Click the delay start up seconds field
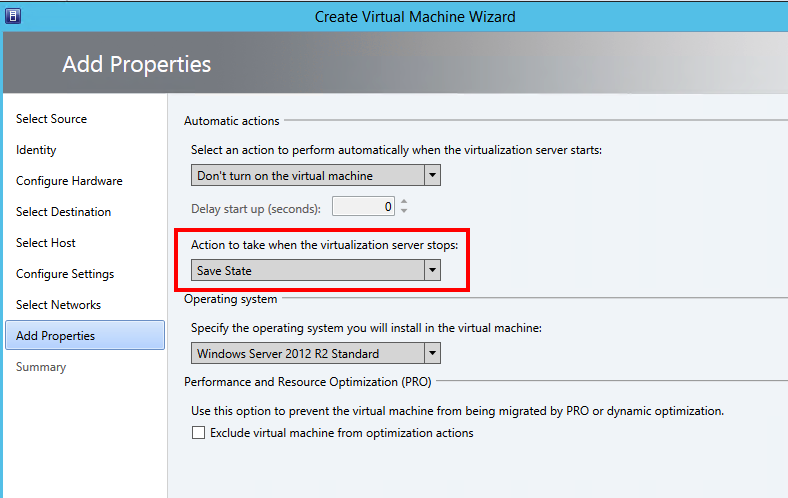The height and width of the screenshot is (498, 788). (363, 207)
